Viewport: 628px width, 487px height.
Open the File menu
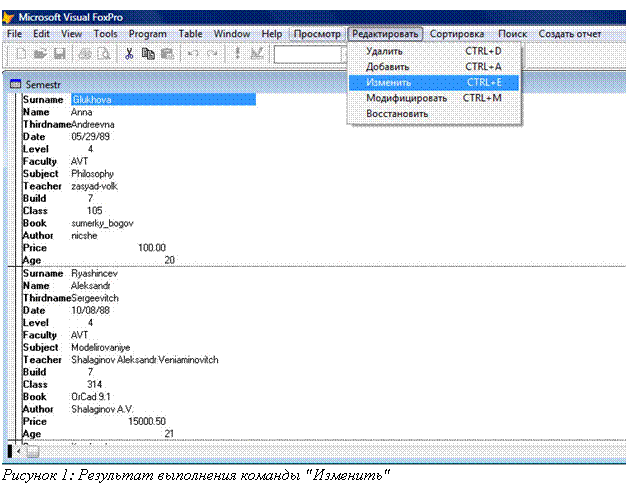[14, 34]
